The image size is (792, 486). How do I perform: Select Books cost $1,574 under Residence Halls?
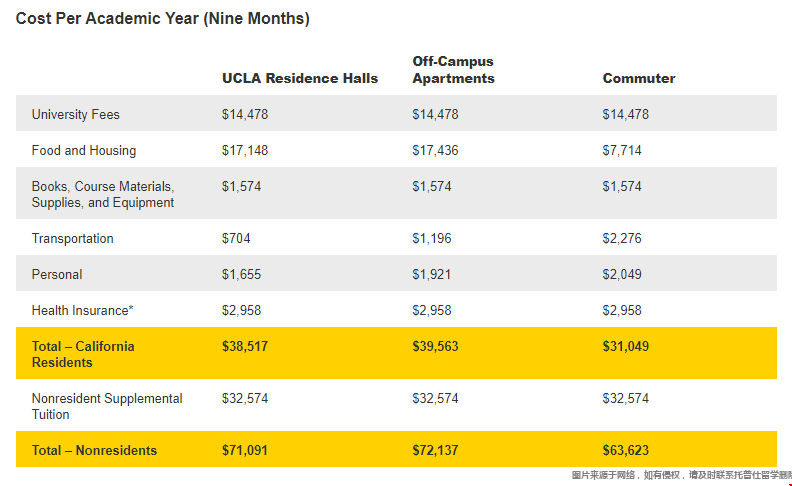pos(241,186)
